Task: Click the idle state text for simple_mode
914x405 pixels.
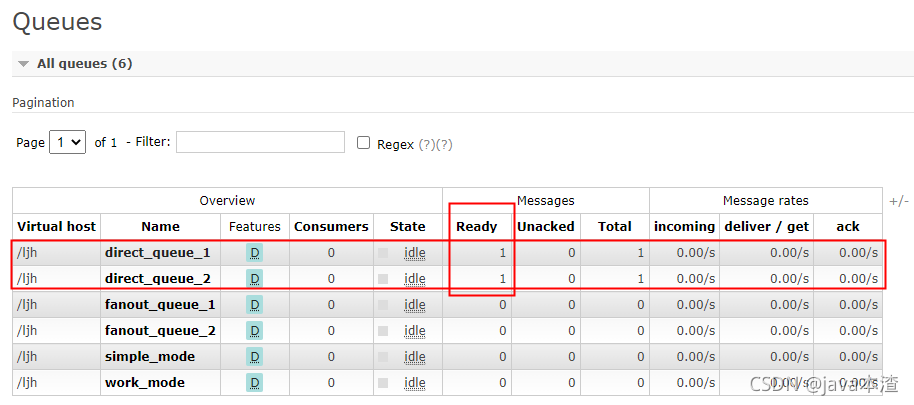Action: (414, 357)
